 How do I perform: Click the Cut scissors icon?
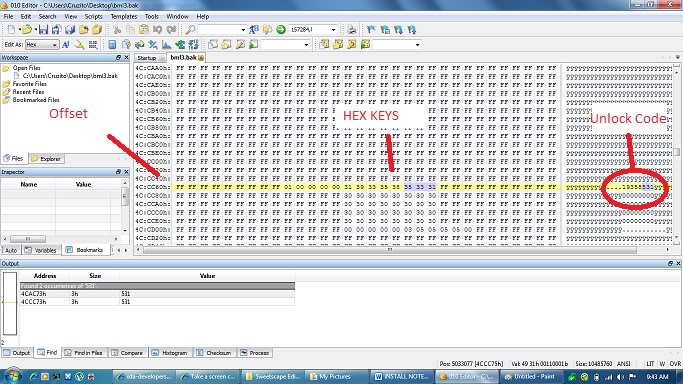pyautogui.click(x=117, y=30)
